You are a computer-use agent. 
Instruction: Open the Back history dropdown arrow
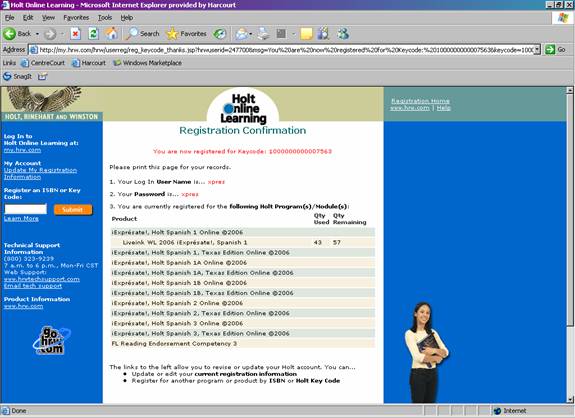point(37,34)
